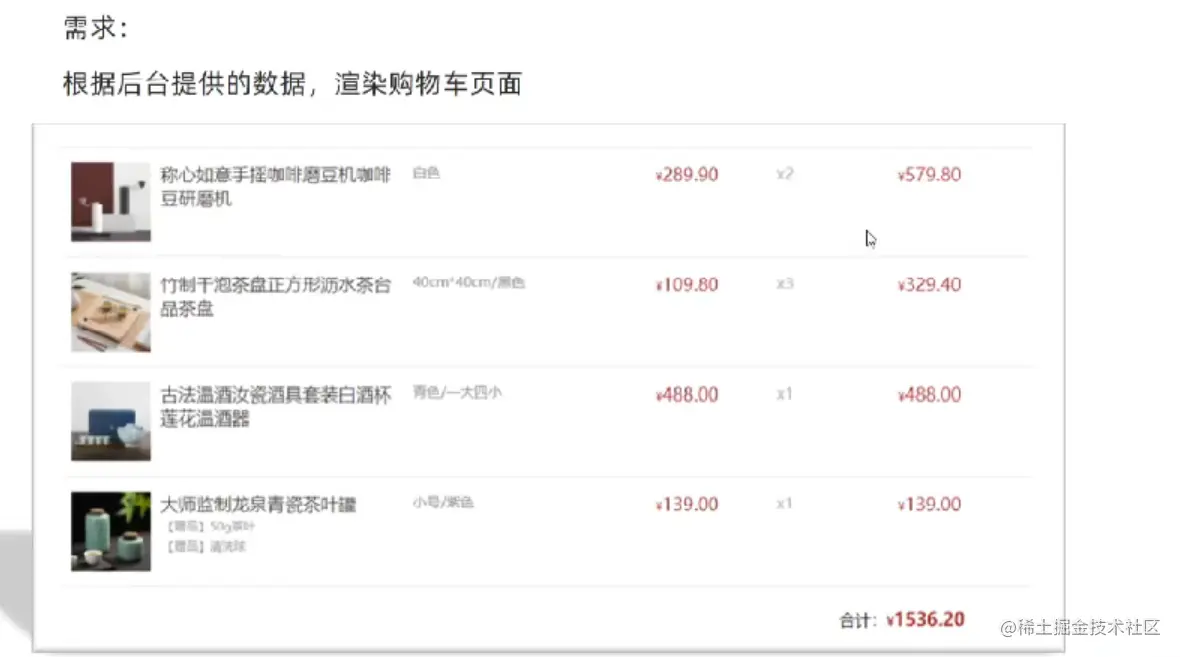Open the 古法温酒汝瓷酒具 product title
This screenshot has height=657, width=1180.
click(x=275, y=406)
